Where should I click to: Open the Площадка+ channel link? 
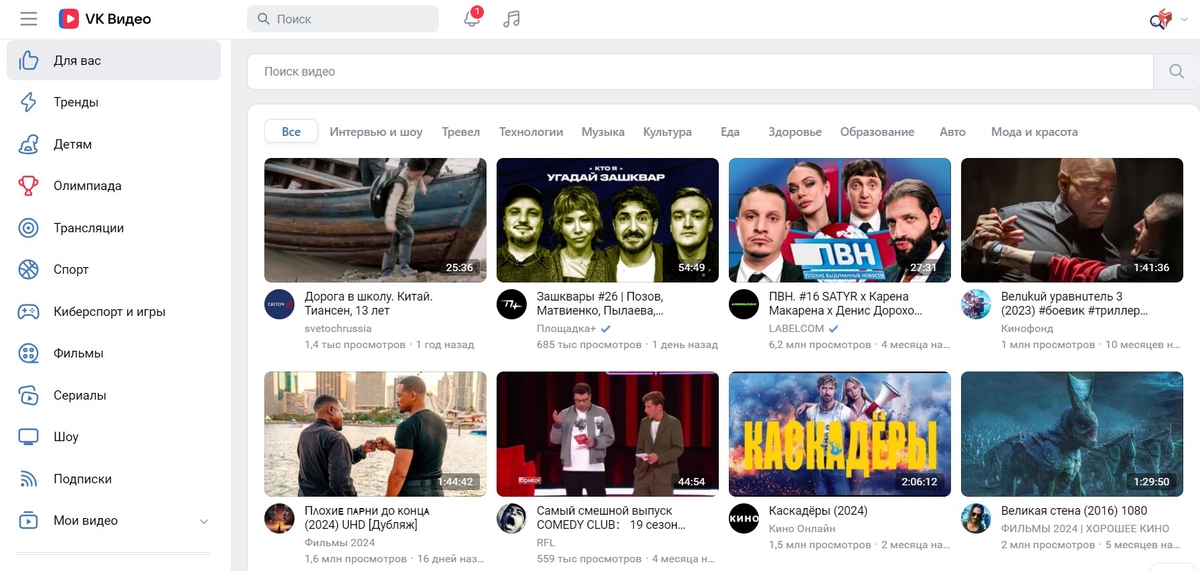(566, 329)
